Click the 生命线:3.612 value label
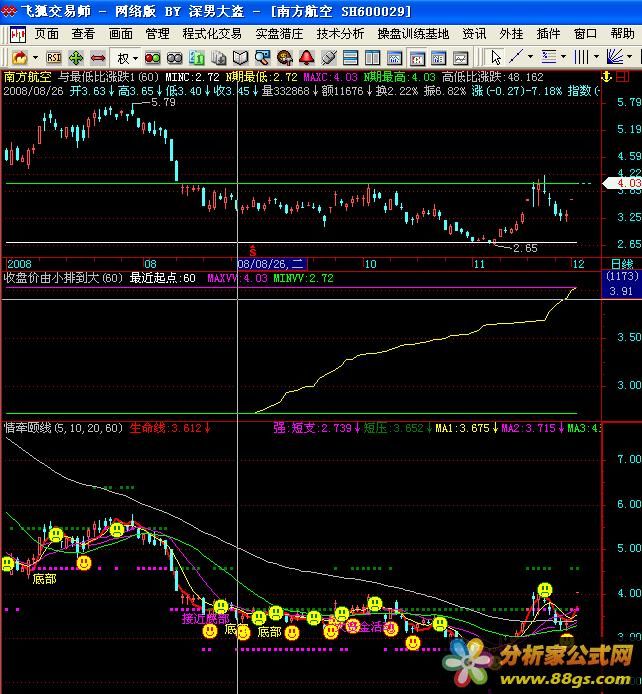 pos(170,428)
